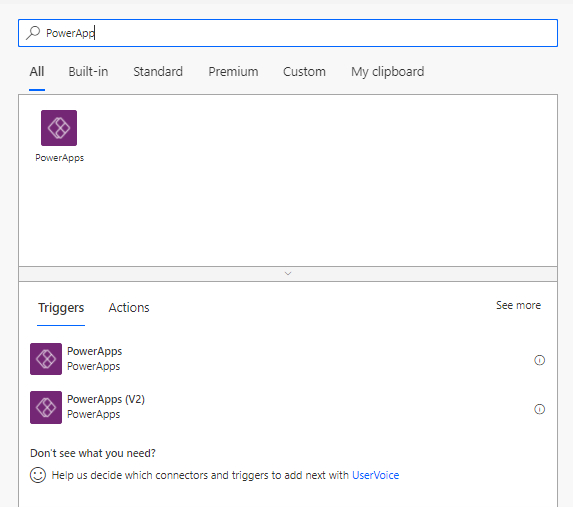Click the smiley feedback icon
573x507 pixels.
click(38, 475)
